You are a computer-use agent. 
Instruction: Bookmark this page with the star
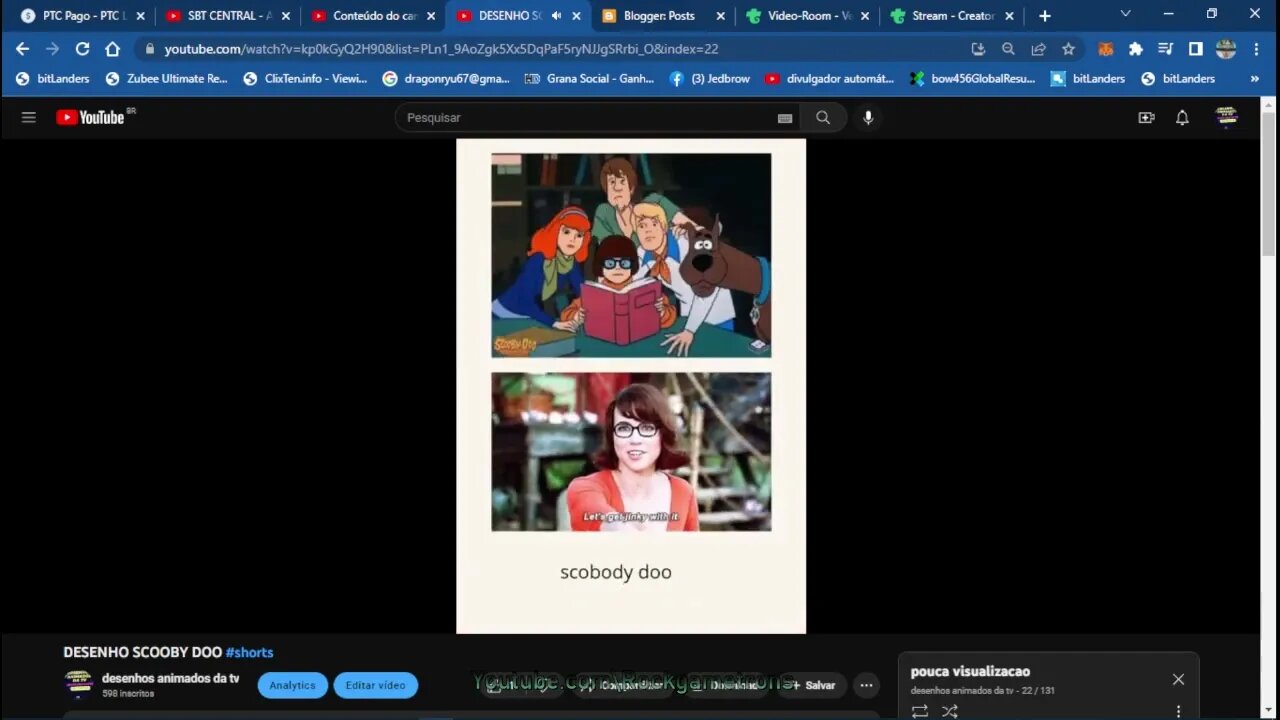tap(1068, 49)
